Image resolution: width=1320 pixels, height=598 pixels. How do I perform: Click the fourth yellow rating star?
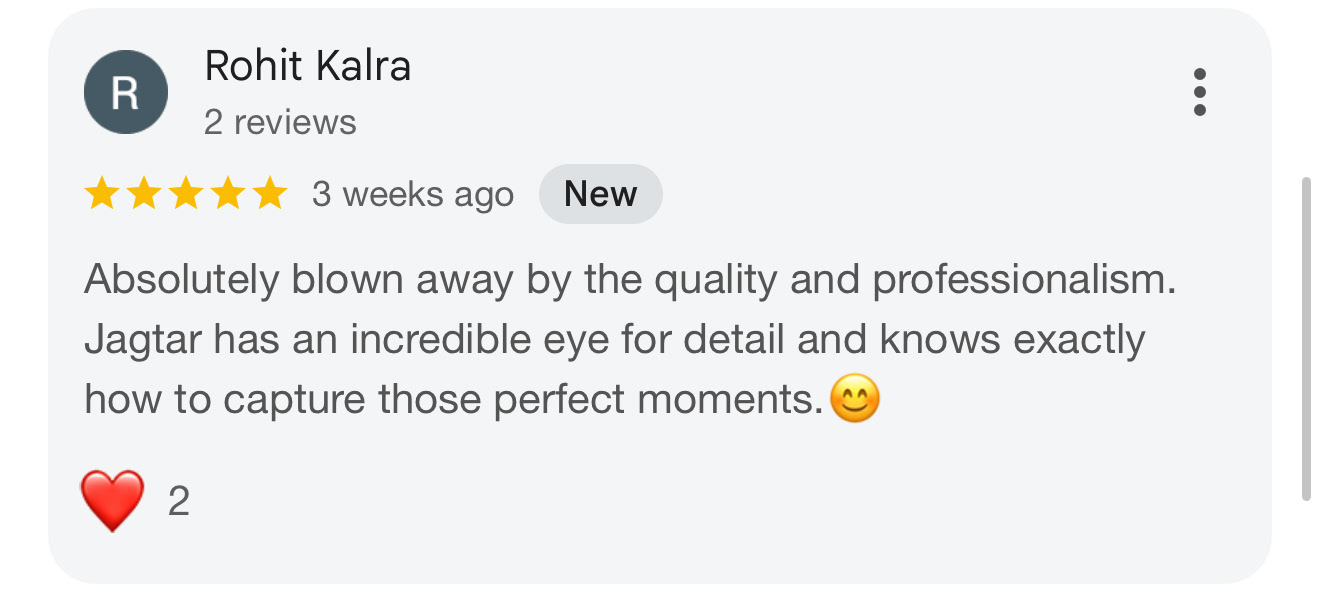point(228,194)
